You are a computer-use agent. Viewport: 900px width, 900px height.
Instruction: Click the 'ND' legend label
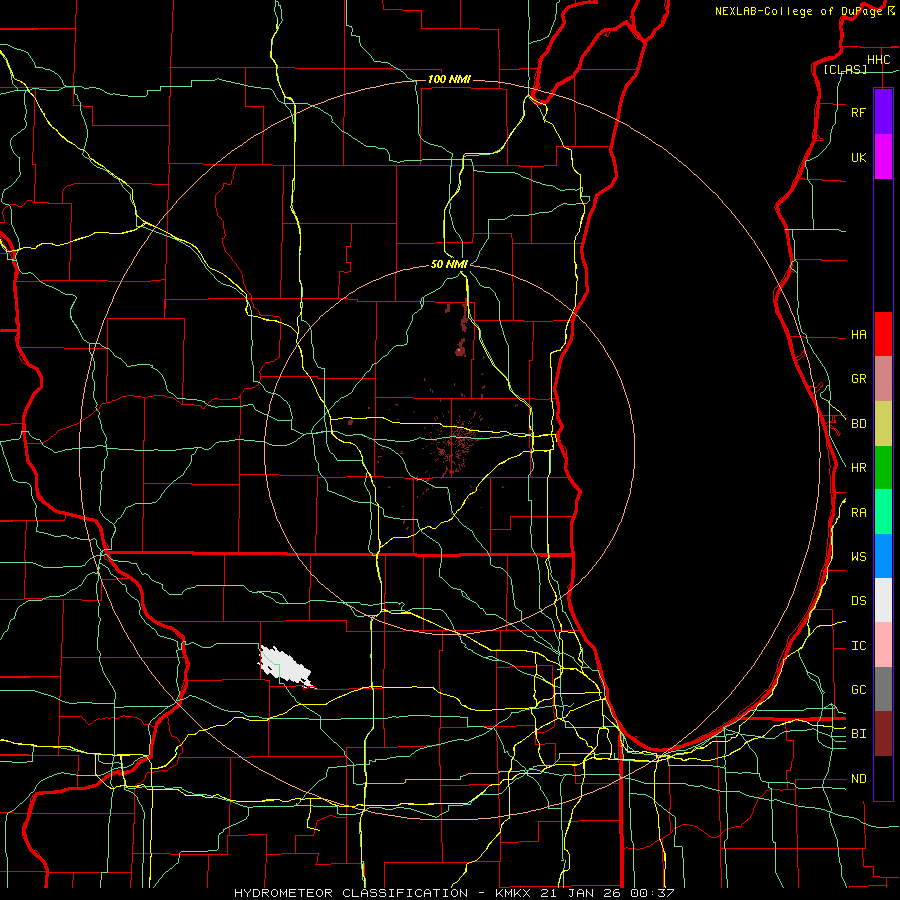(858, 779)
